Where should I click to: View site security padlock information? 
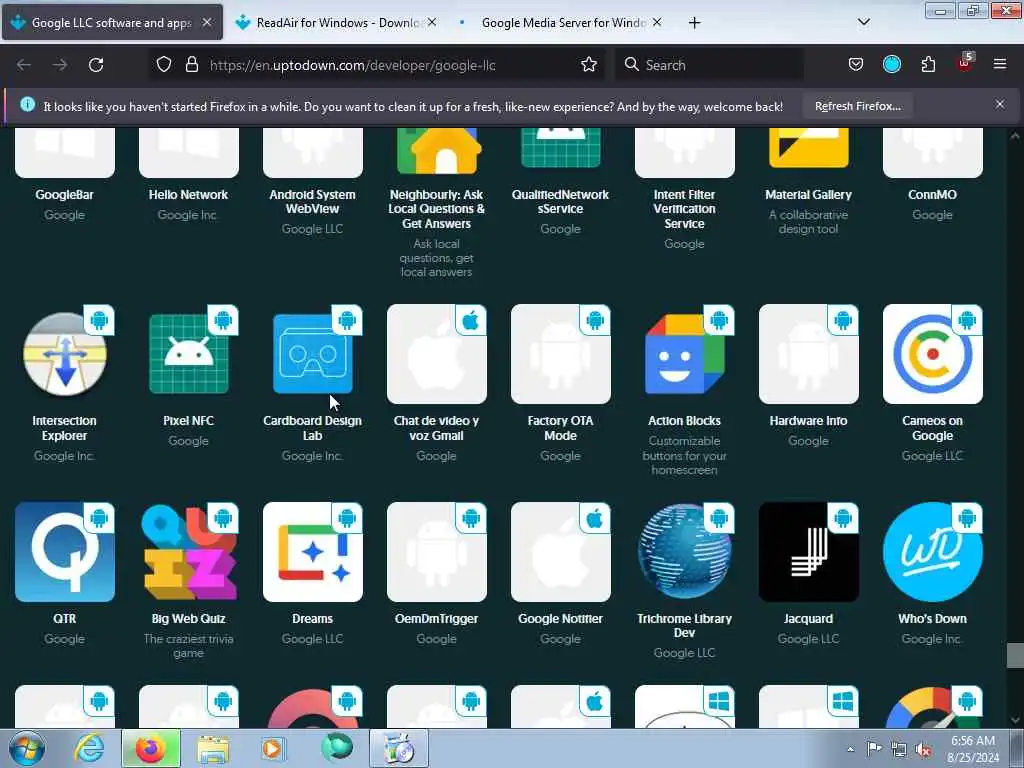191,65
